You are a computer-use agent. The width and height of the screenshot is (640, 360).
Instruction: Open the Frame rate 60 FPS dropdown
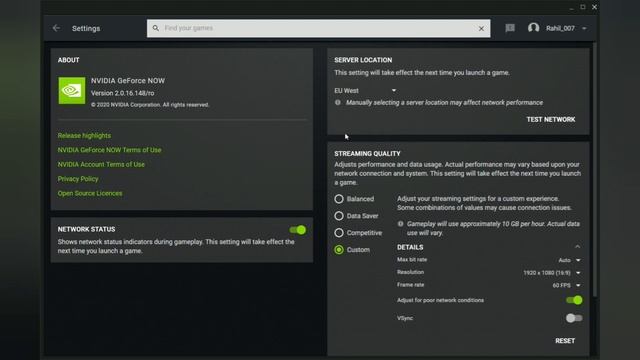[x=567, y=285]
